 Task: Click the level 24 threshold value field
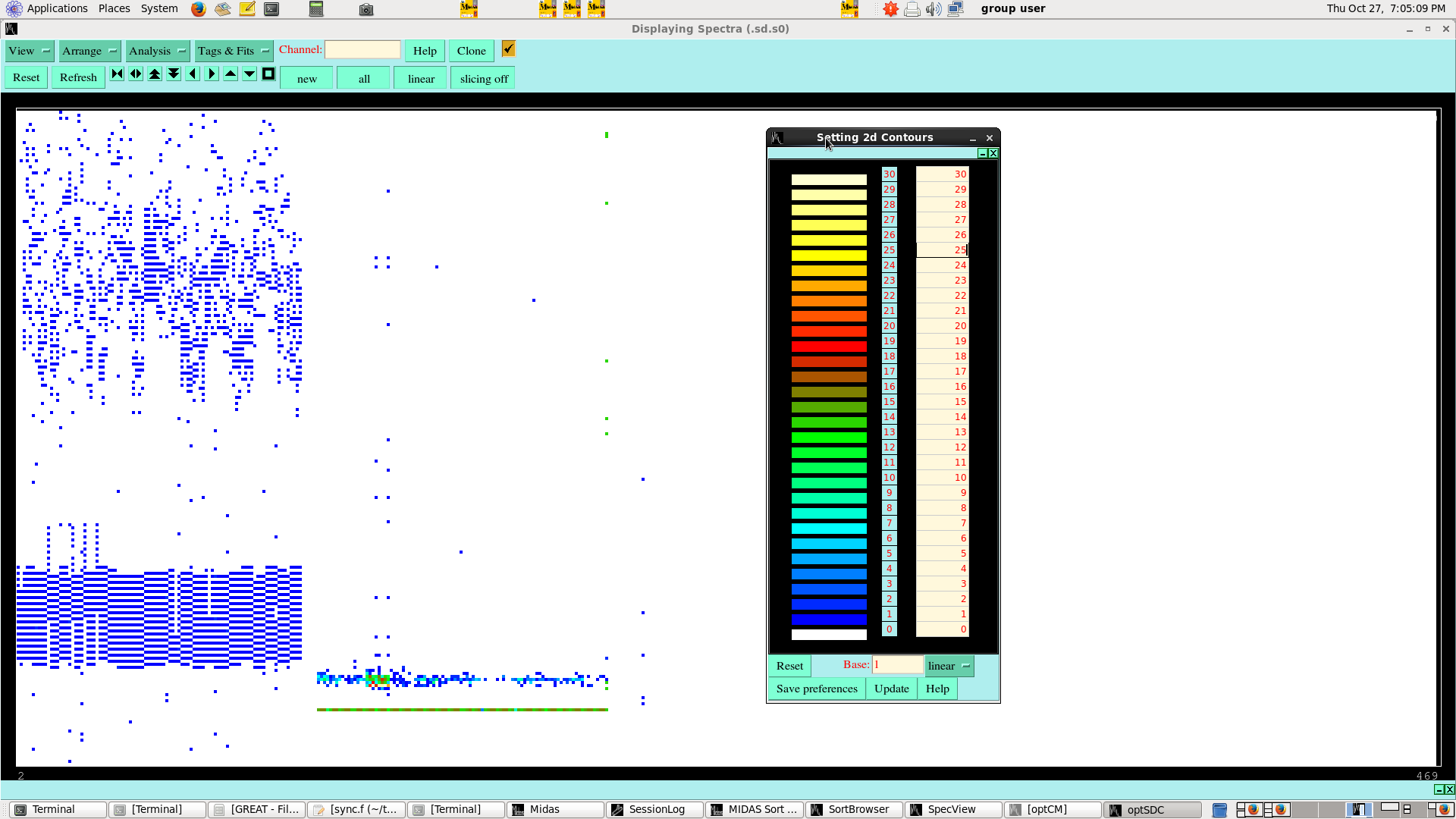tap(943, 265)
